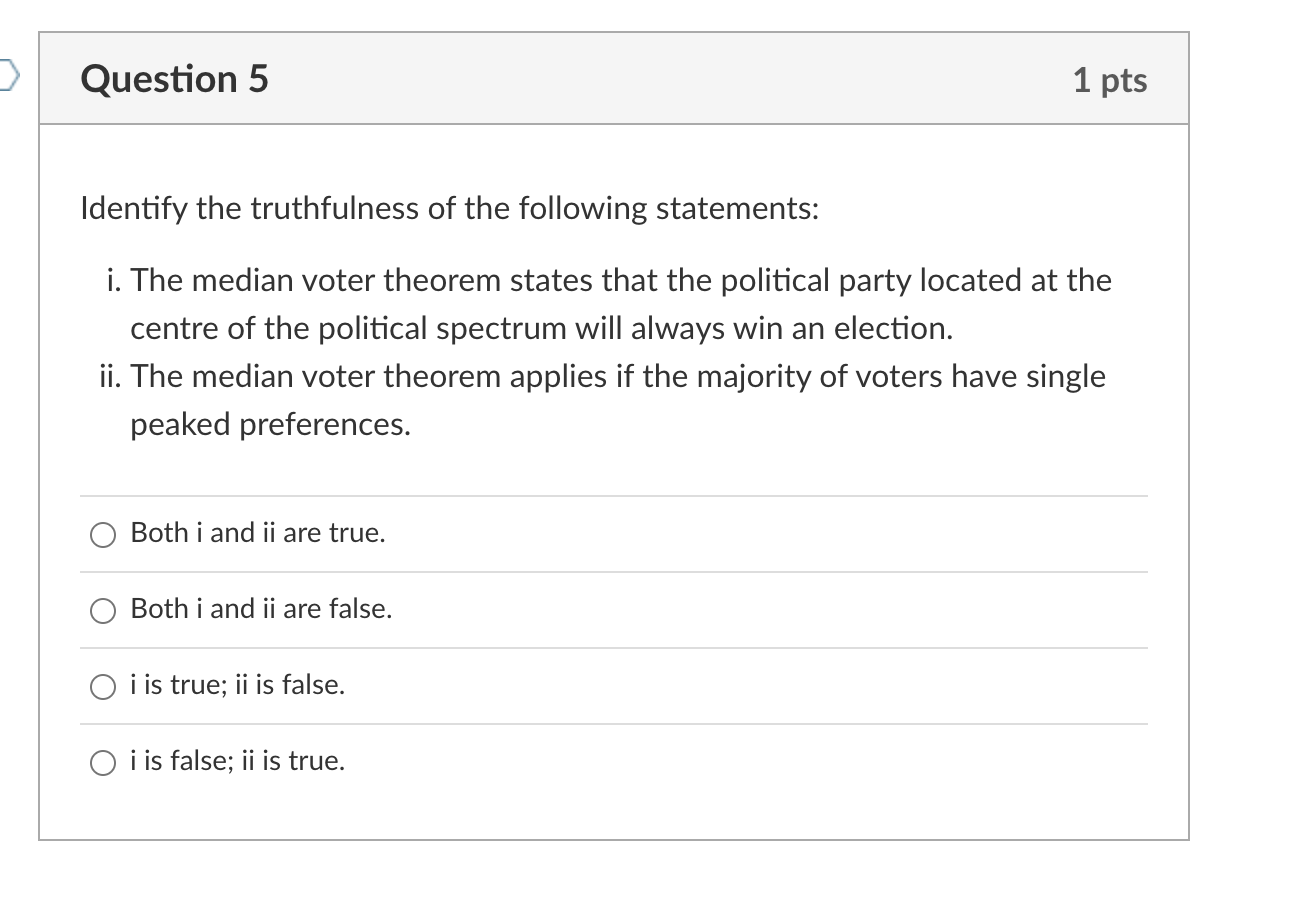Click the Question 5 heading
Viewport: 1310px width, 900px height.
(x=174, y=79)
